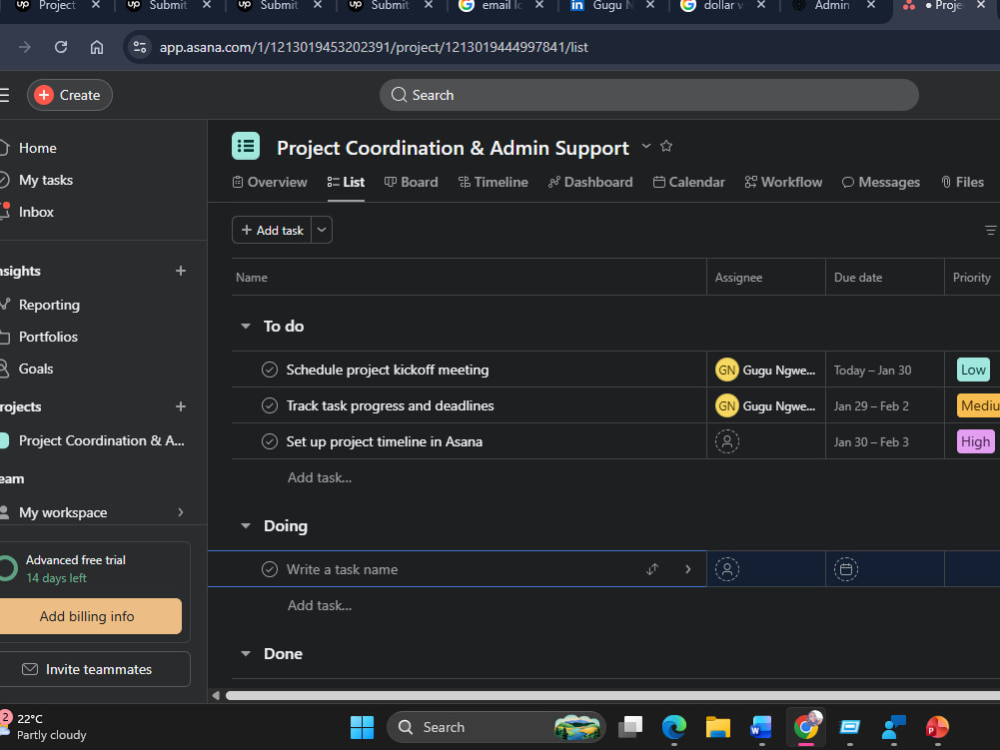
Task: Open My tasks in sidebar
Action: click(x=45, y=180)
